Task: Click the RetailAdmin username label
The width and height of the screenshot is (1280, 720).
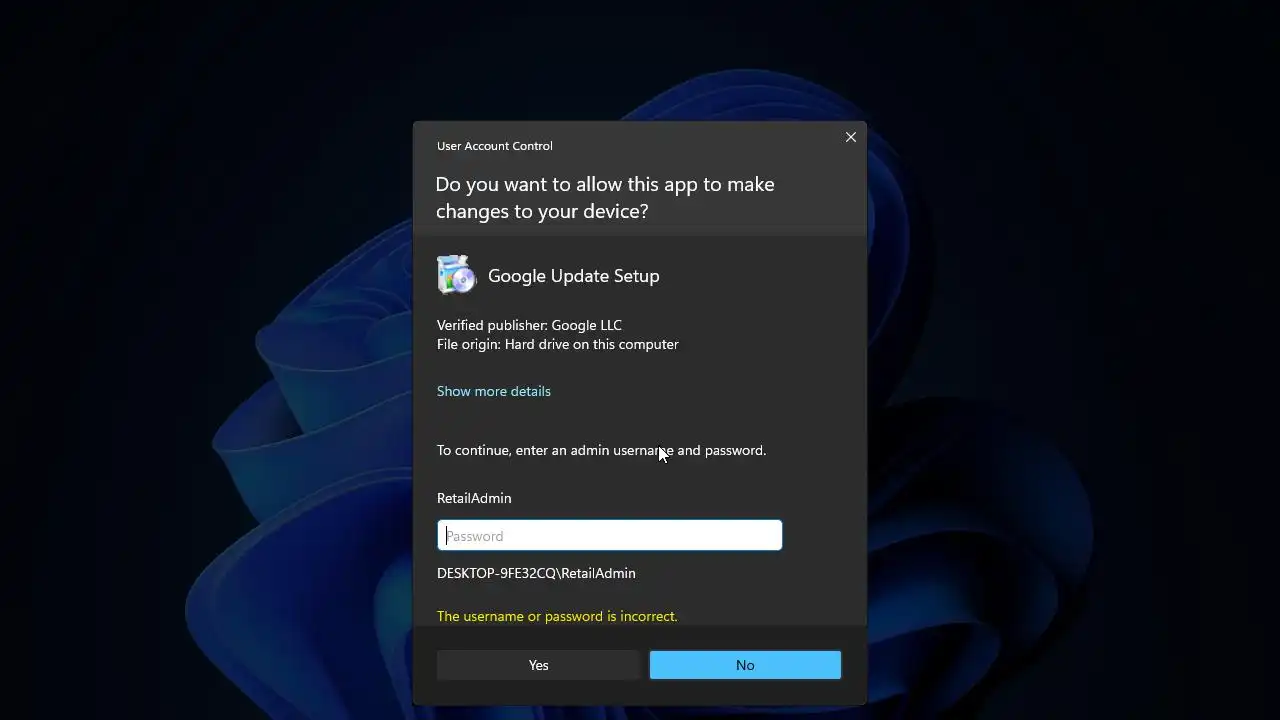Action: 474,498
